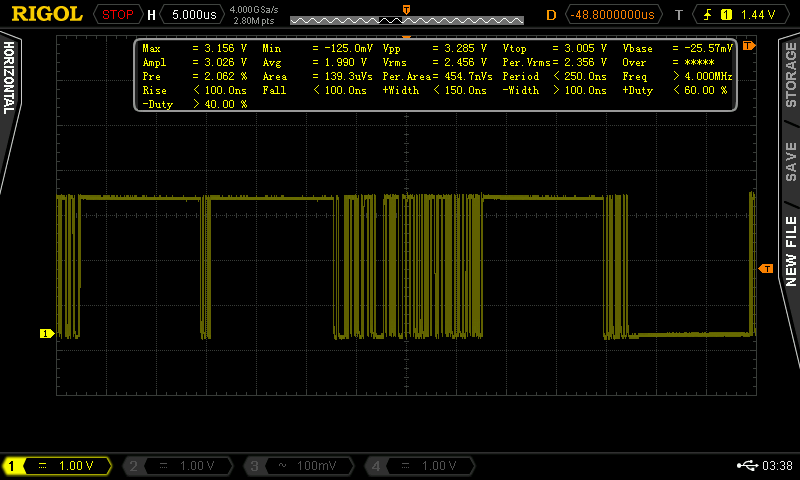Click the Vrms = 2.456 V measurement
The width and height of the screenshot is (800, 480).
point(435,62)
